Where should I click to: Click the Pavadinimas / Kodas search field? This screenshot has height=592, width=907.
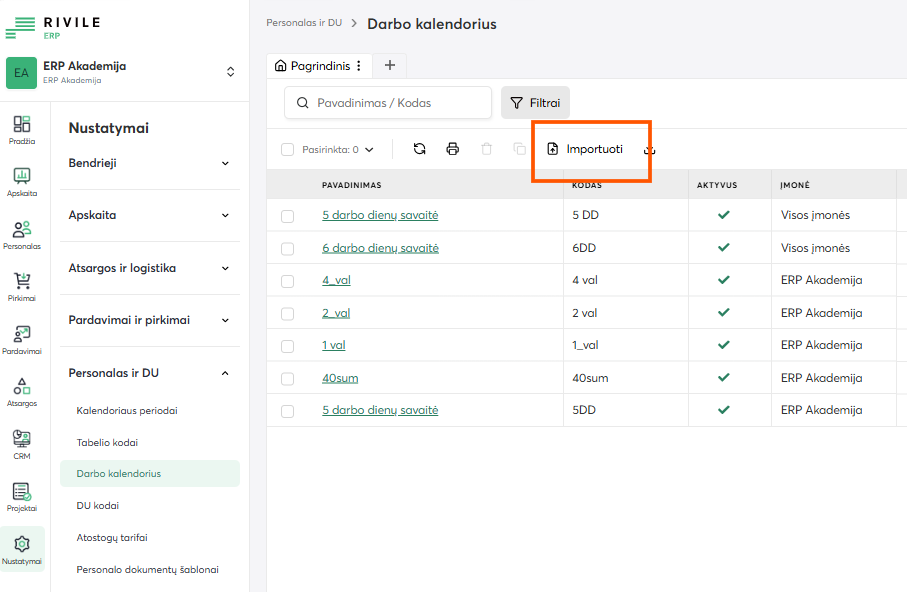(x=388, y=103)
